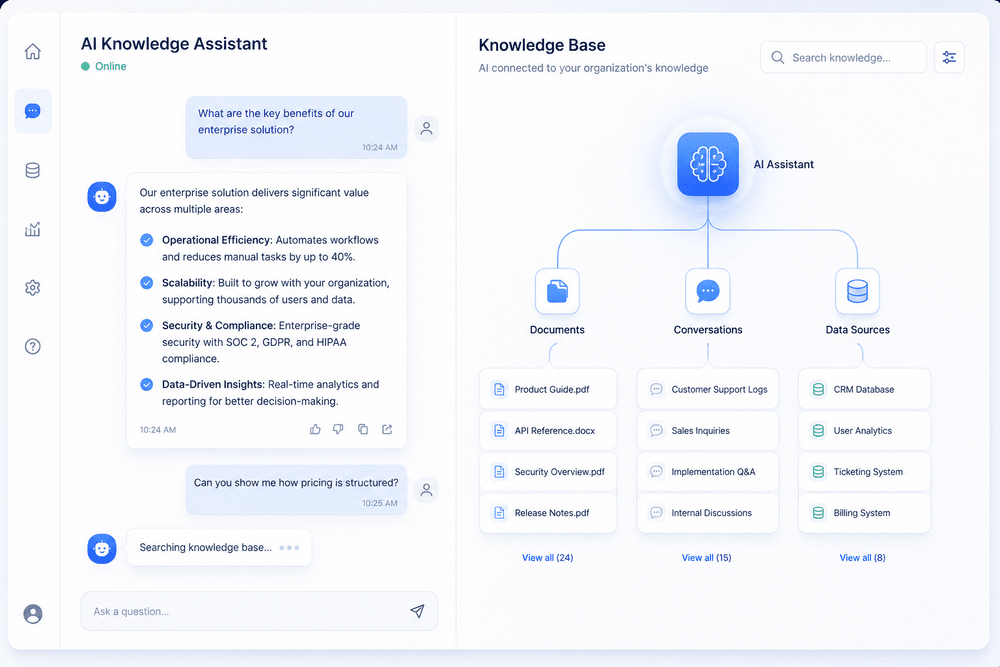Click the AI Assistant label
This screenshot has width=1000, height=667.
pos(784,164)
